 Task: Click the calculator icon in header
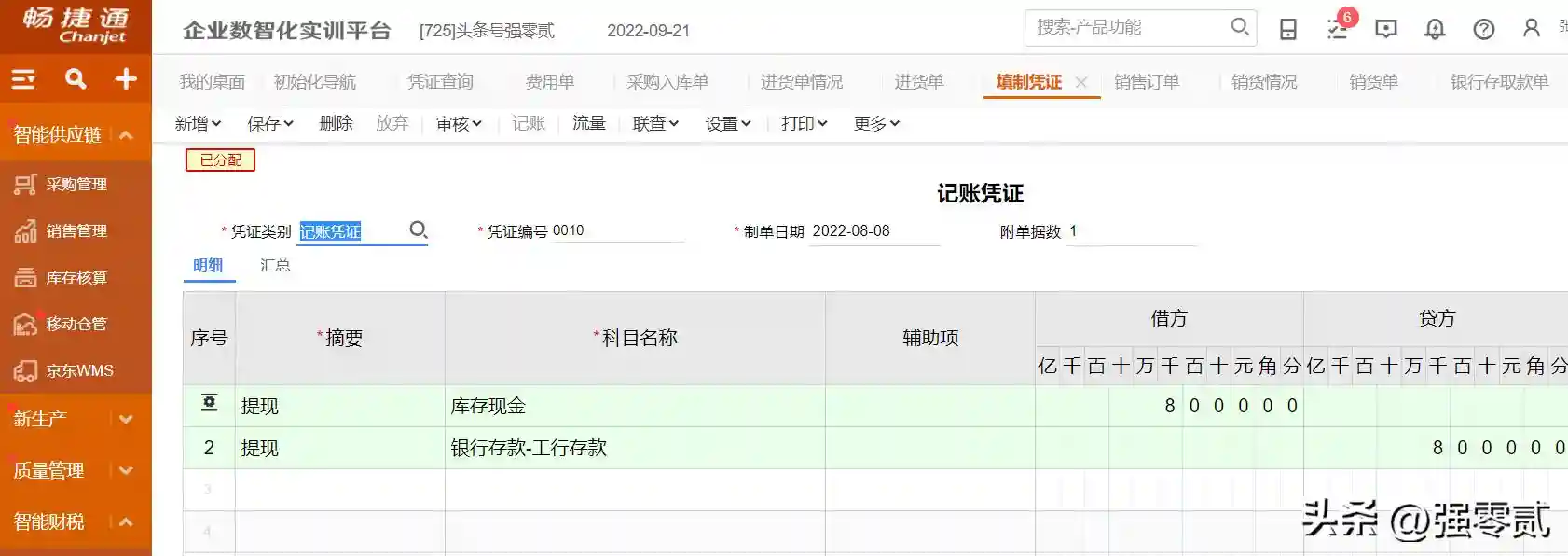(x=1288, y=29)
